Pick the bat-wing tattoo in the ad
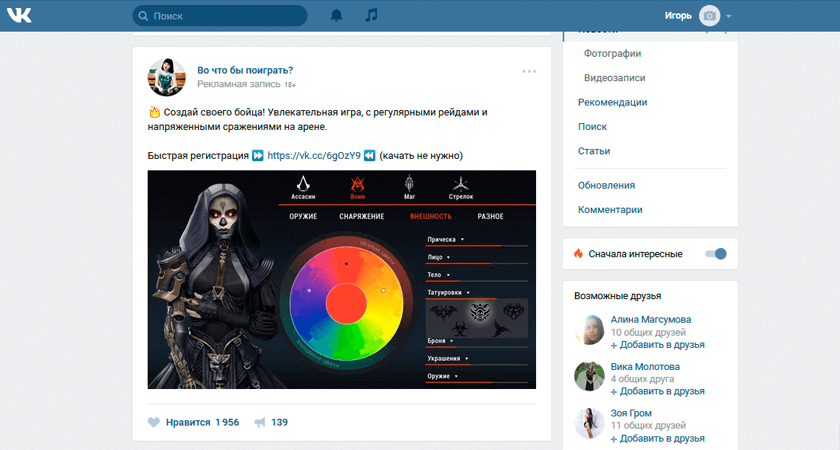This screenshot has width=840, height=450. [x=442, y=312]
